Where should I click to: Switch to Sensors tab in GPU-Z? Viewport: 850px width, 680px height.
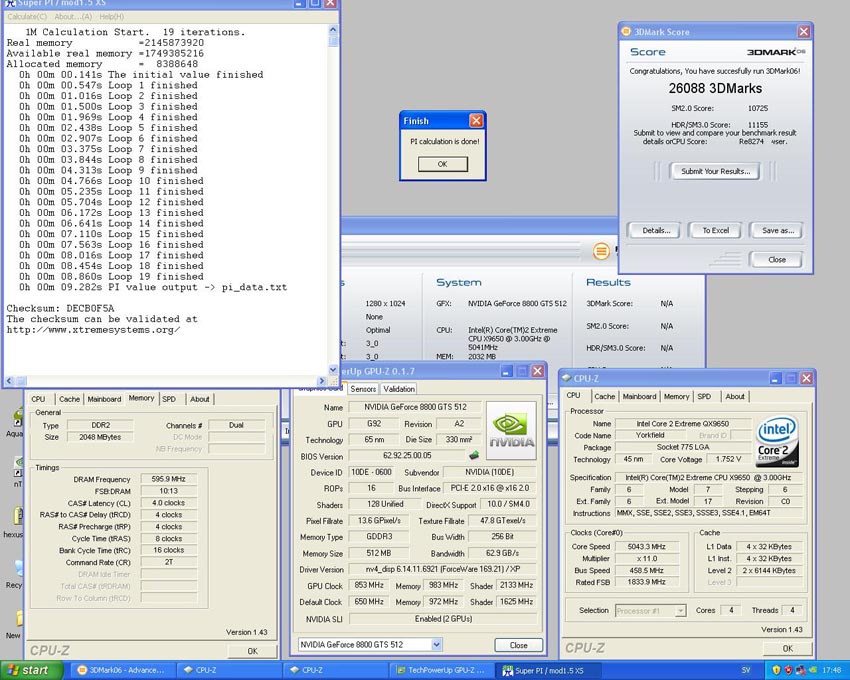point(363,389)
